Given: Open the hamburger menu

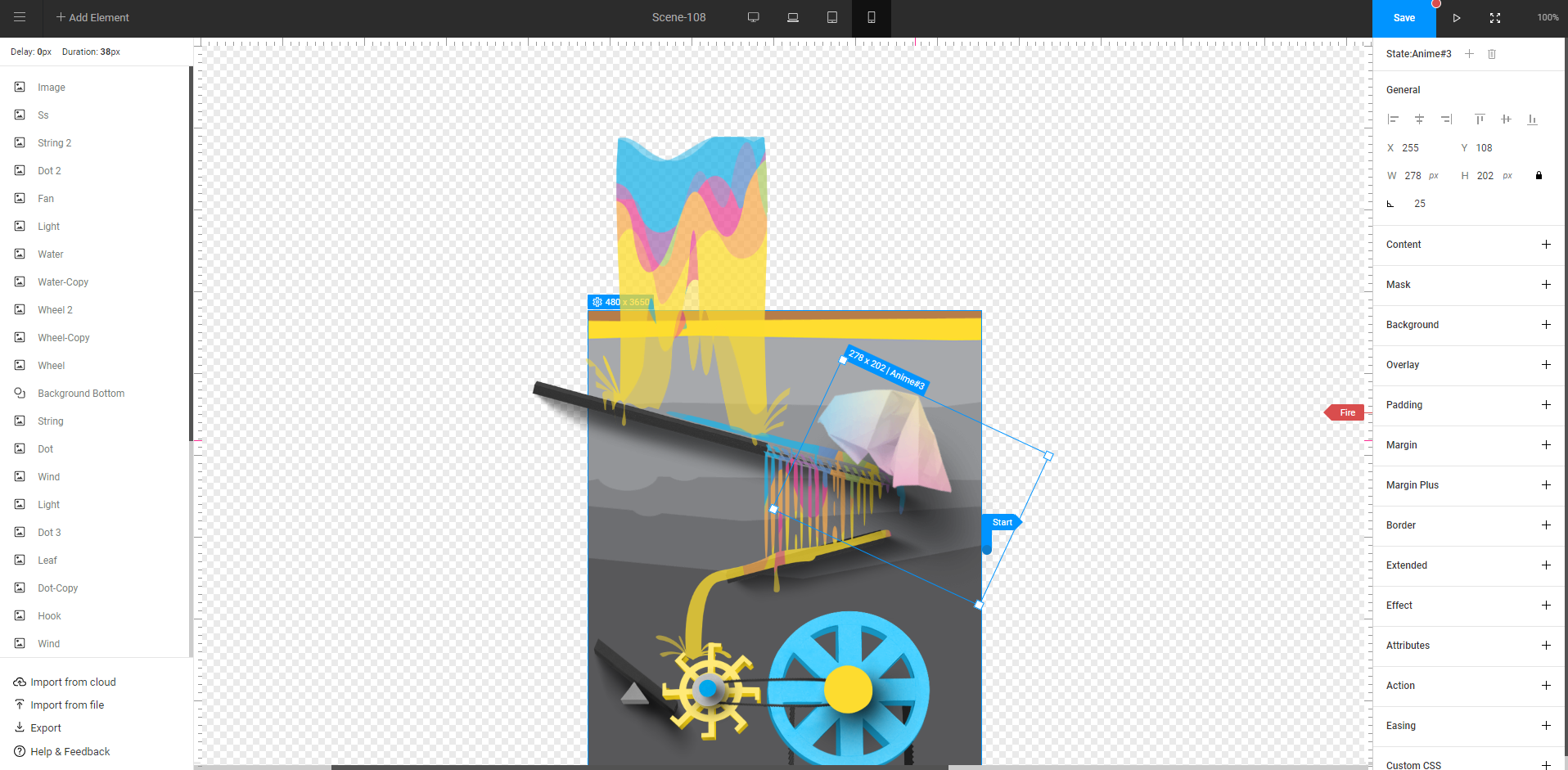Looking at the screenshot, I should 20,17.
